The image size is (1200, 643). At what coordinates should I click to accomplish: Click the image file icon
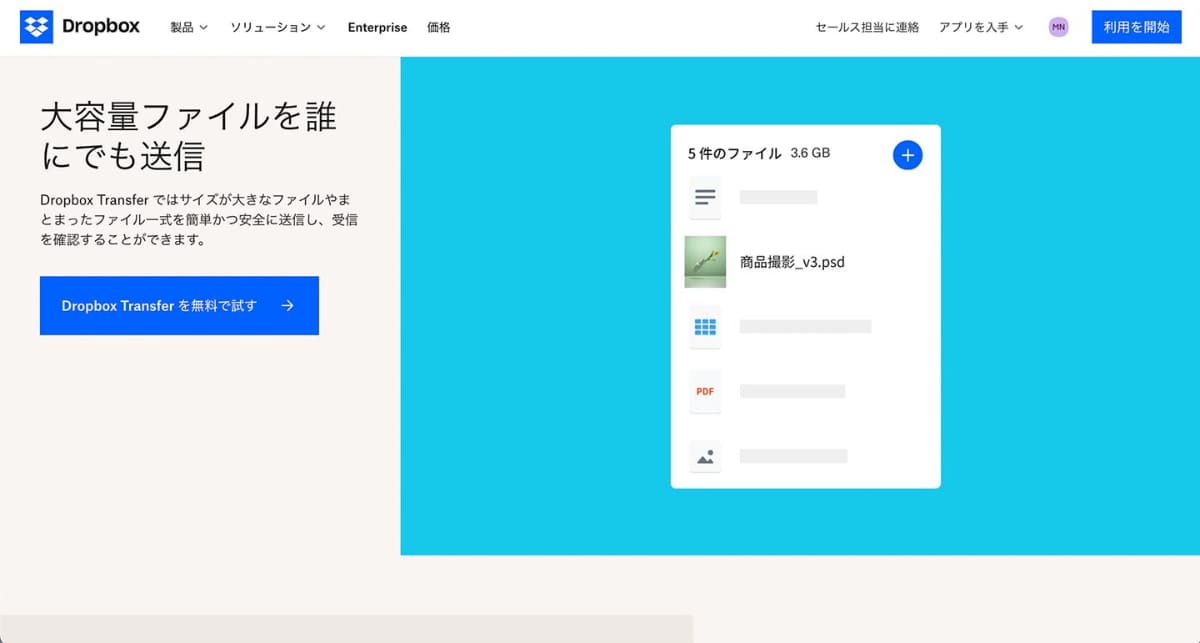tap(705, 456)
